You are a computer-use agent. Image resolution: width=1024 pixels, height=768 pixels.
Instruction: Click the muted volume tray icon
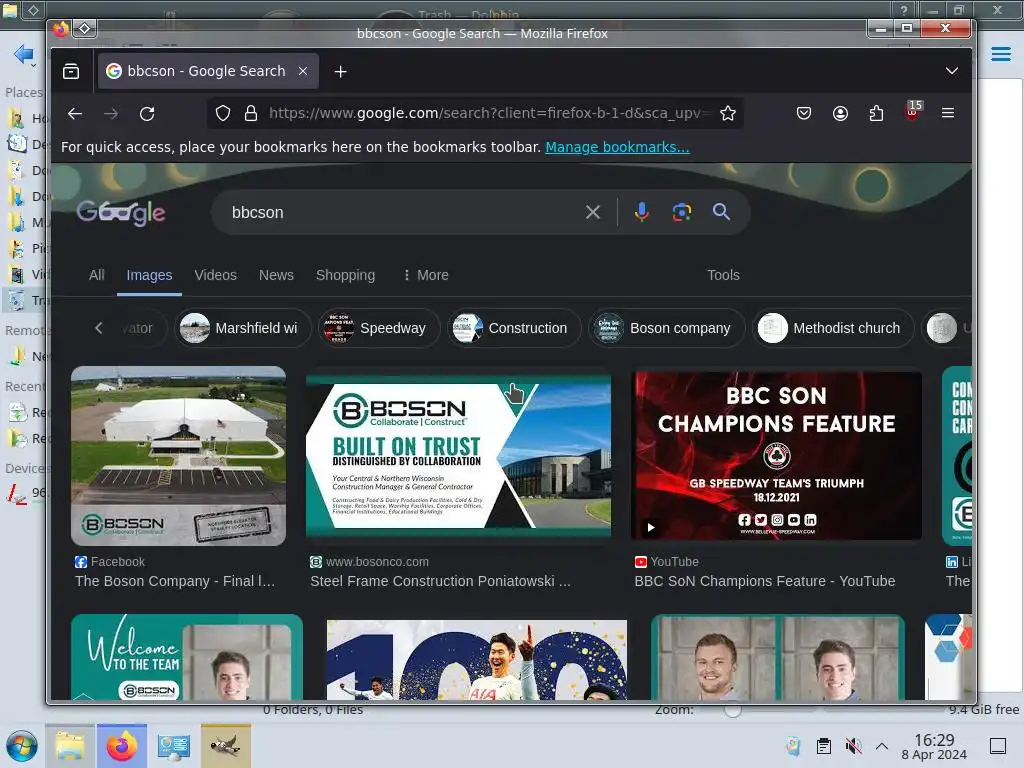(853, 746)
